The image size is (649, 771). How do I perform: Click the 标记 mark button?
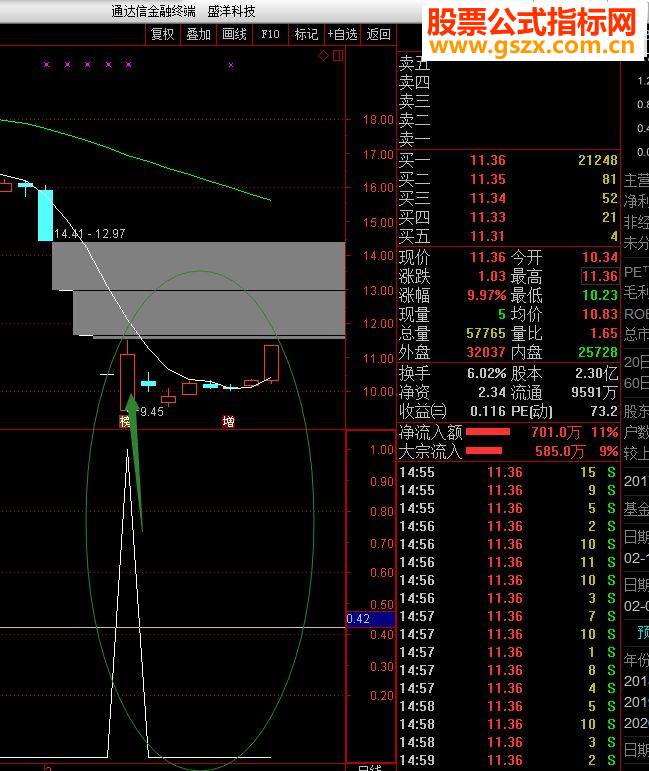(306, 34)
